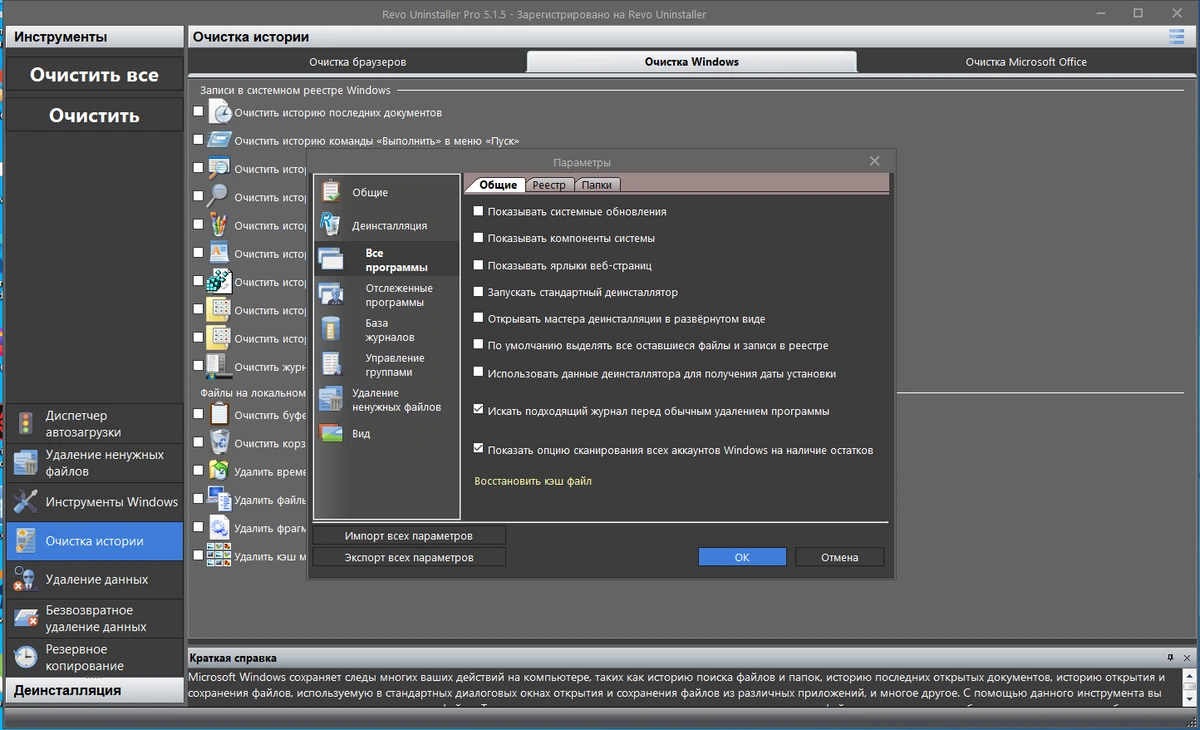Click folder icon beside Удалить време
Viewport: 1200px width, 730px height.
pyautogui.click(x=219, y=470)
